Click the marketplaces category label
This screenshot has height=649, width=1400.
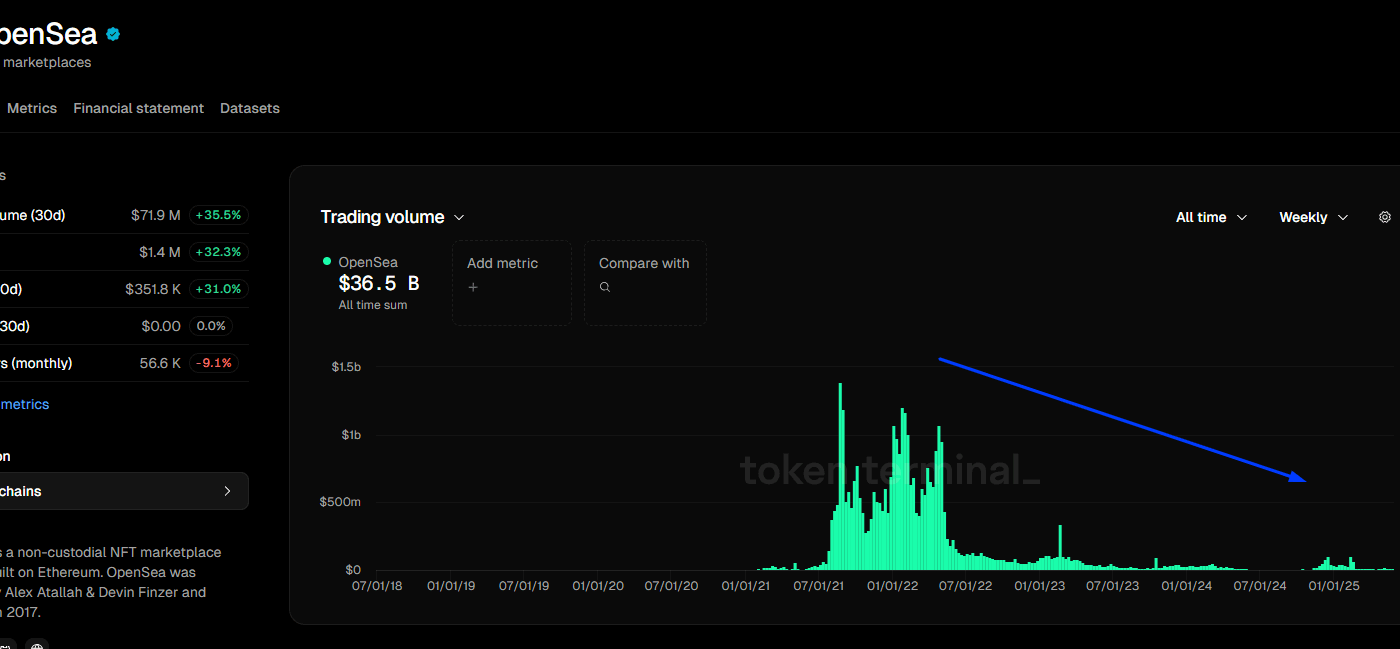point(47,62)
